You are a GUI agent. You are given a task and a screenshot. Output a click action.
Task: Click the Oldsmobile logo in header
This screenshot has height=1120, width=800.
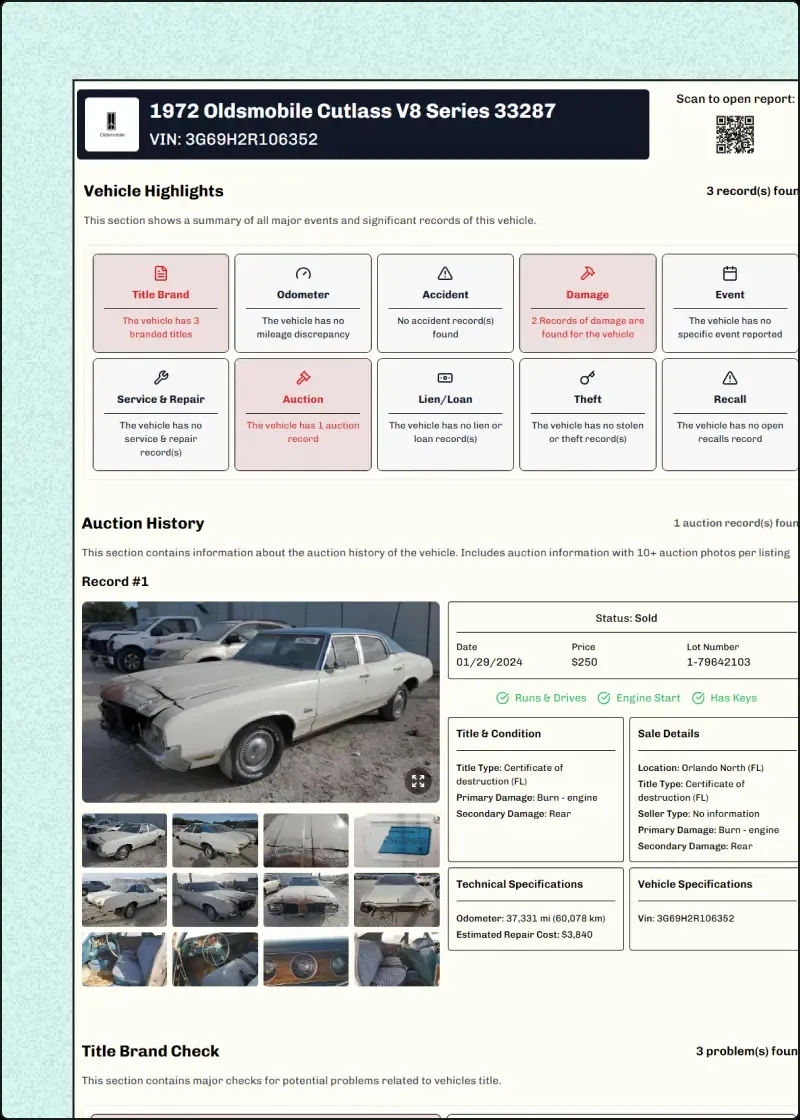click(x=111, y=124)
